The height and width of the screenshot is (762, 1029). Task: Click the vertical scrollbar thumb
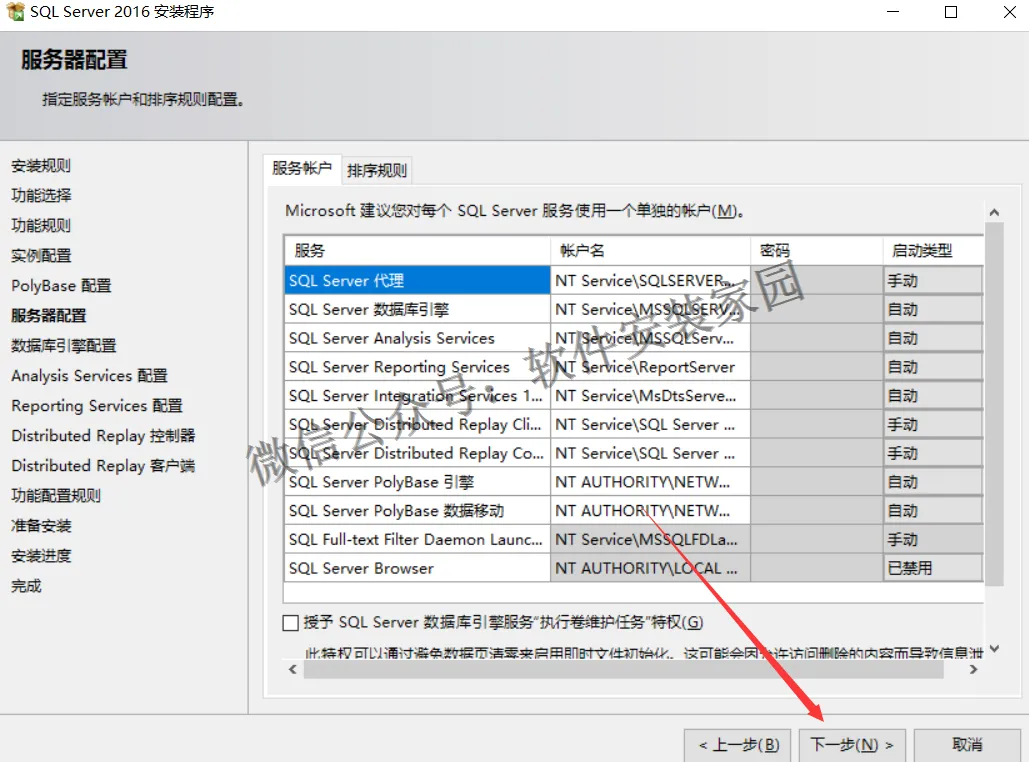[995, 404]
